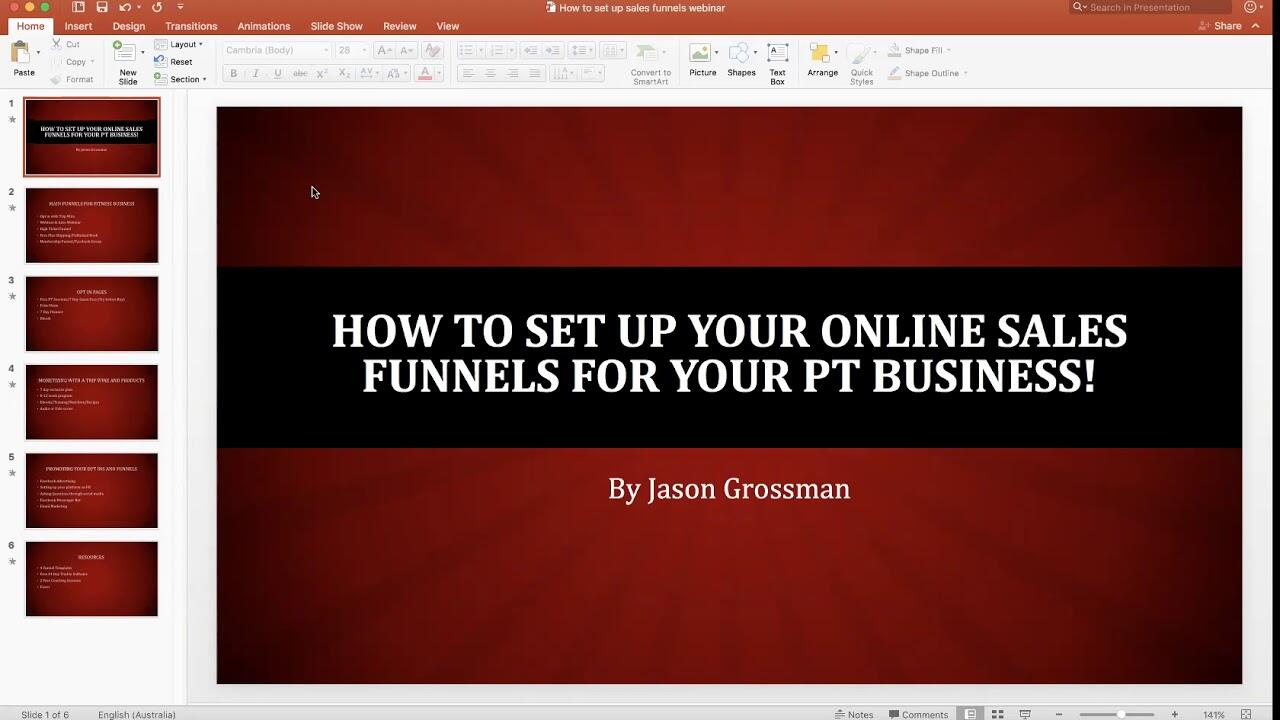
Task: Click Reset in the slides group
Action: (x=180, y=62)
